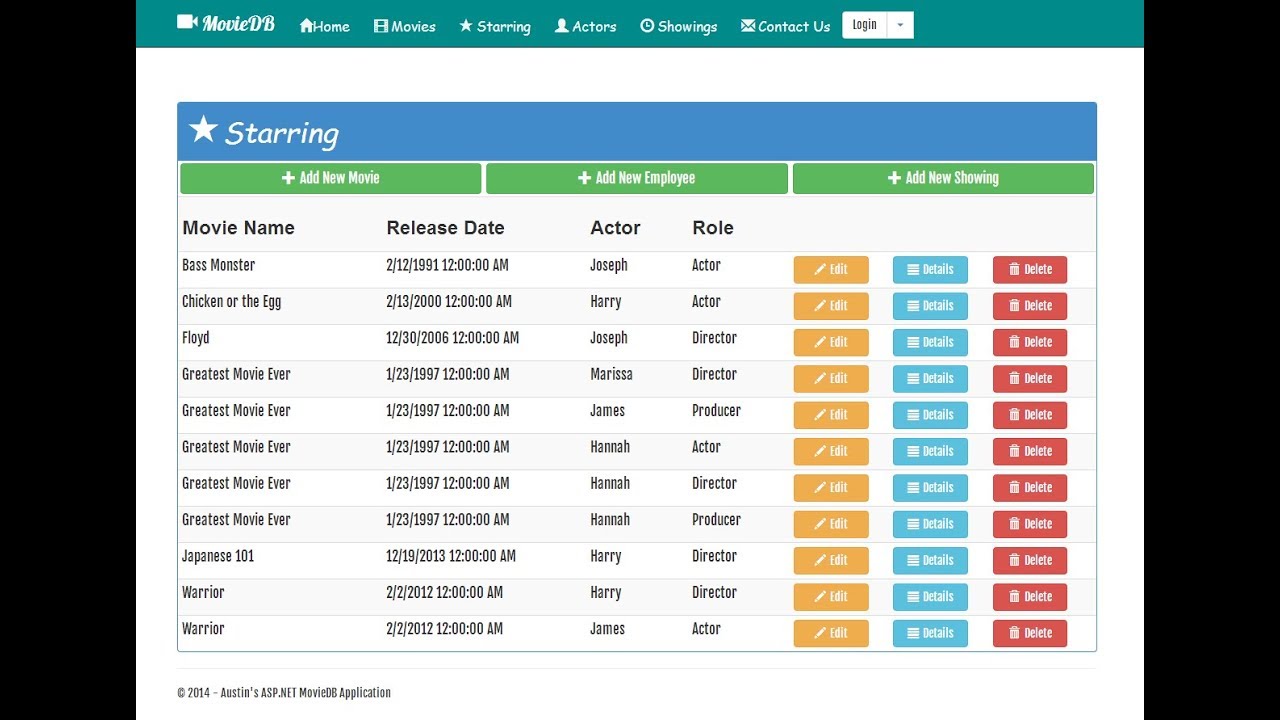Delete the Bass Monster row
1280x720 pixels.
pyautogui.click(x=1030, y=270)
